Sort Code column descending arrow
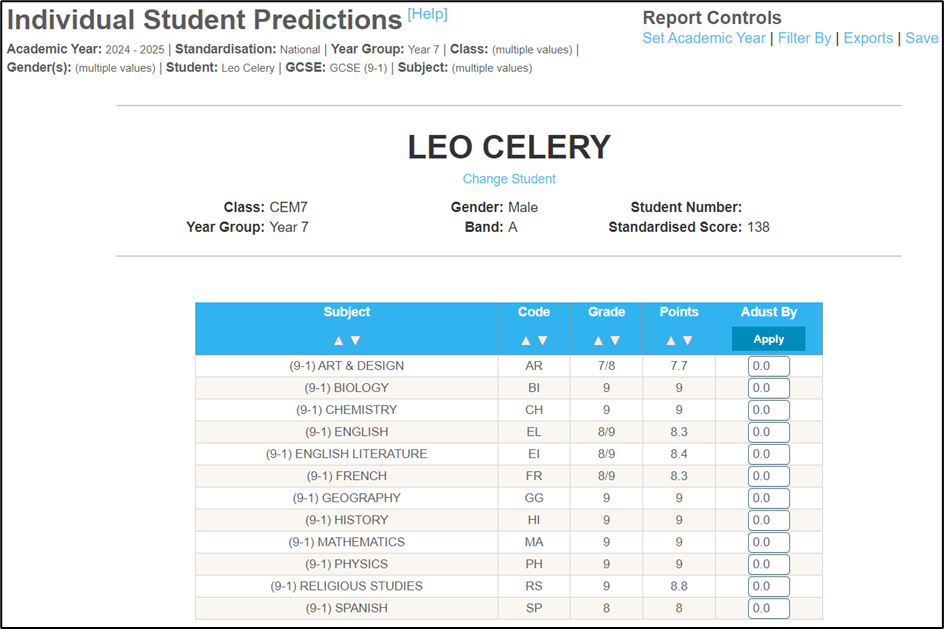The image size is (944, 629). point(542,341)
